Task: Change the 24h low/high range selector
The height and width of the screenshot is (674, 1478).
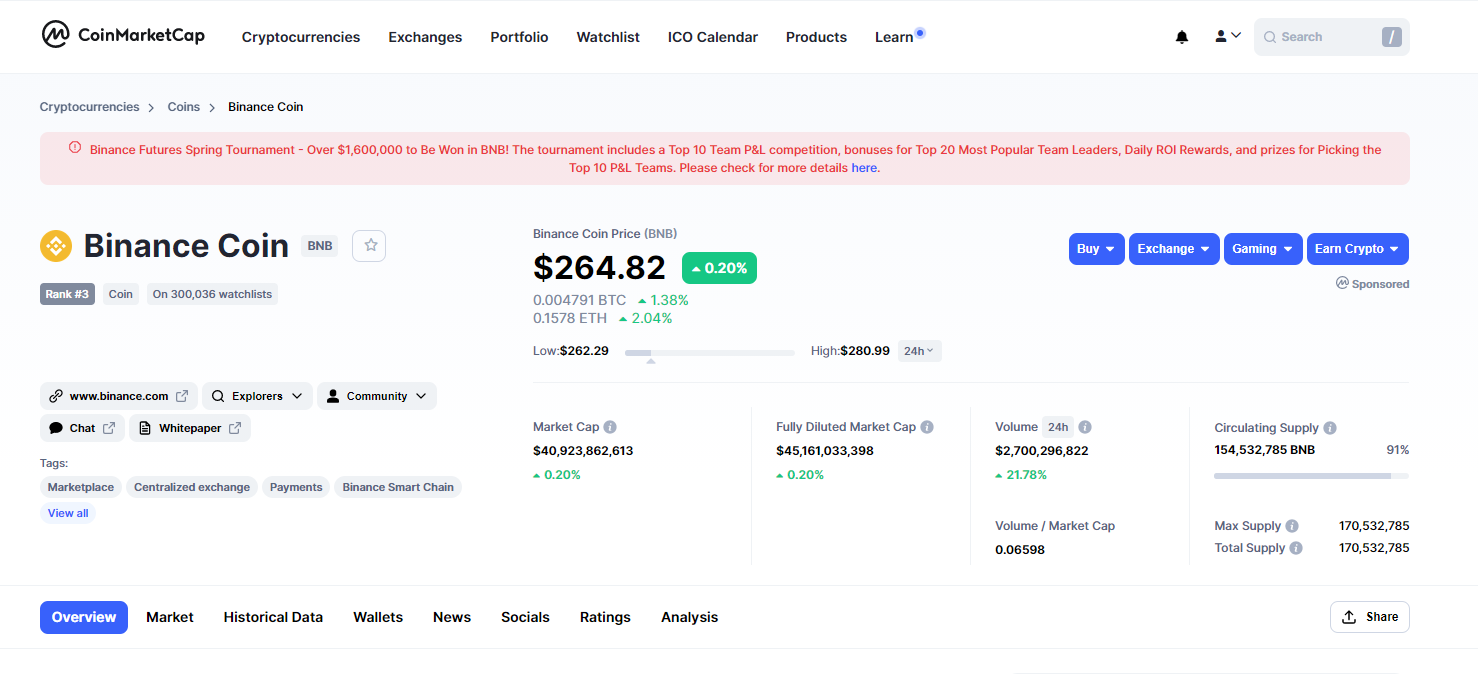Action: pyautogui.click(x=919, y=351)
